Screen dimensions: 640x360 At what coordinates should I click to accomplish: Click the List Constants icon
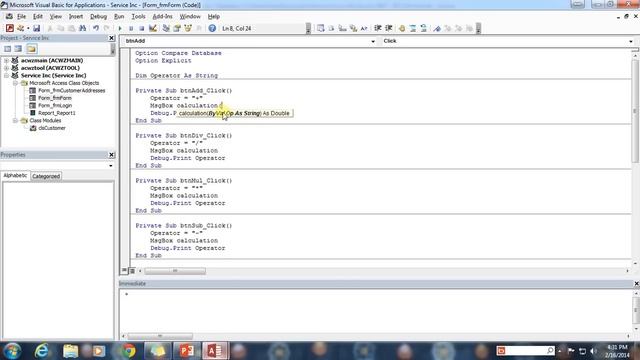coord(331,28)
